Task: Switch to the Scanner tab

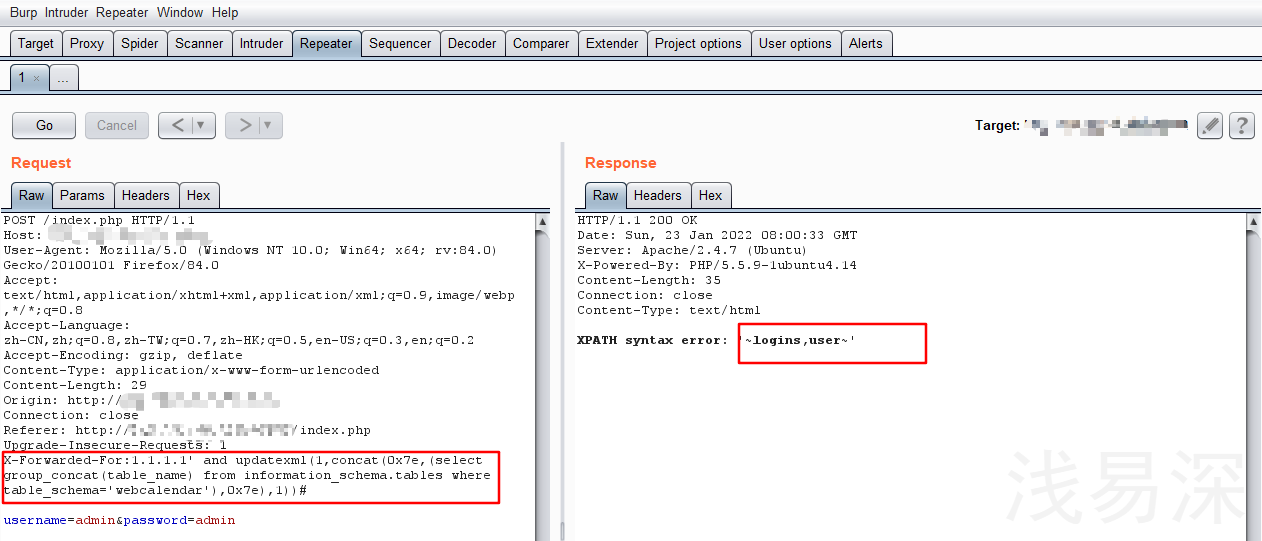Action: point(199,44)
